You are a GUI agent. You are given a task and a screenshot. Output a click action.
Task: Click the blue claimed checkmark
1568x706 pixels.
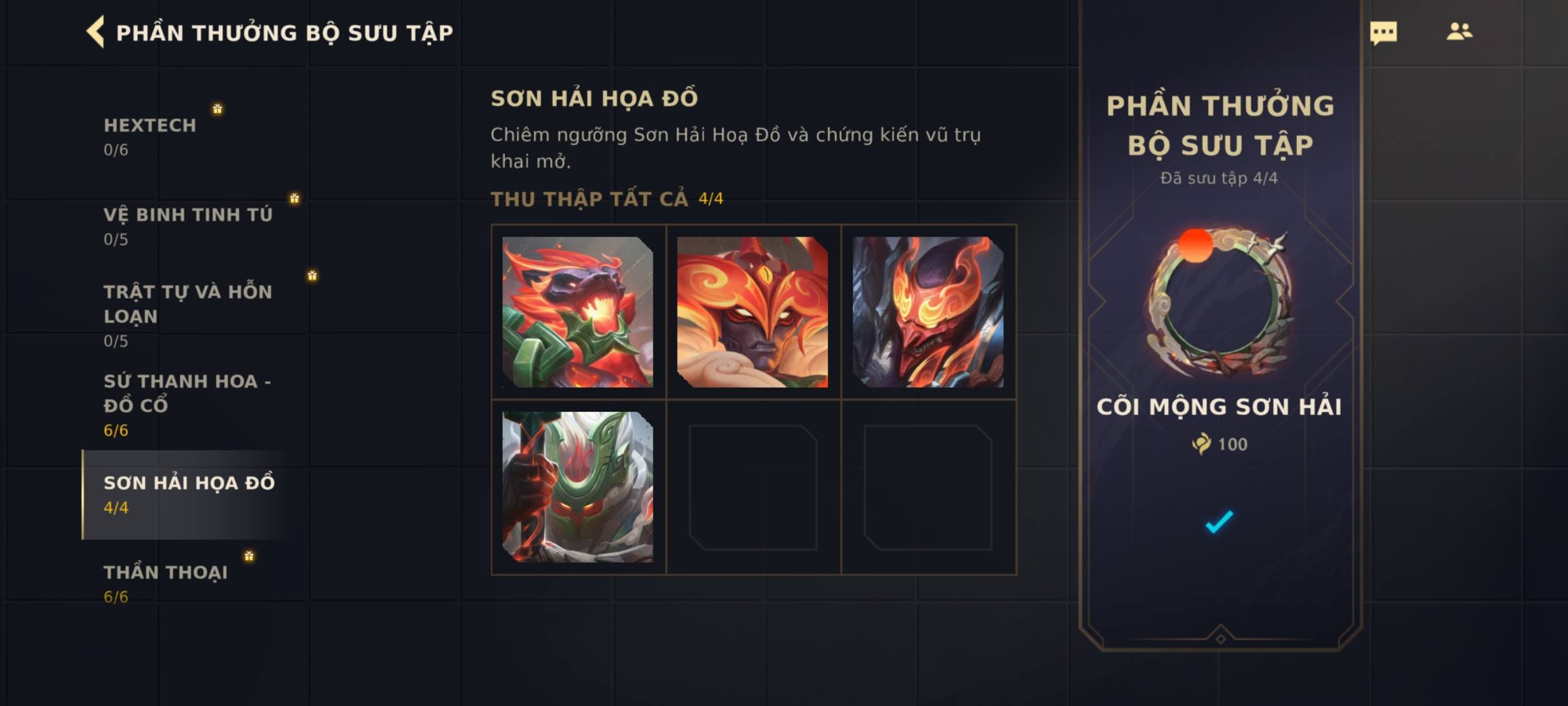1219,521
